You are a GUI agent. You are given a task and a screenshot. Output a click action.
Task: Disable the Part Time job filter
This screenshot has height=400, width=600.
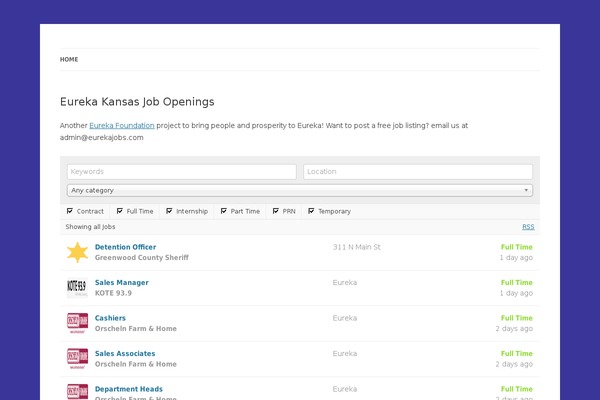[223, 211]
